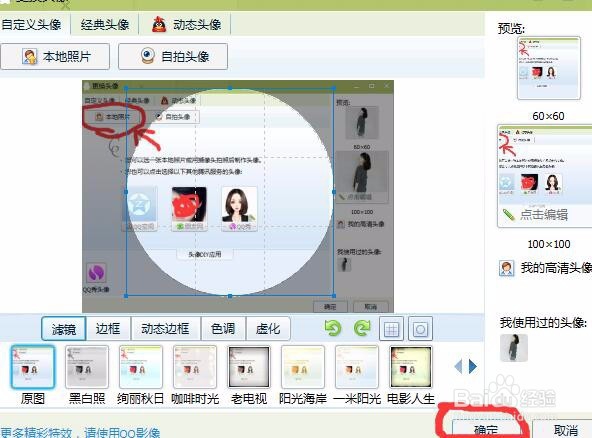Select the 色调 tab
The image size is (592, 438).
[x=224, y=329]
